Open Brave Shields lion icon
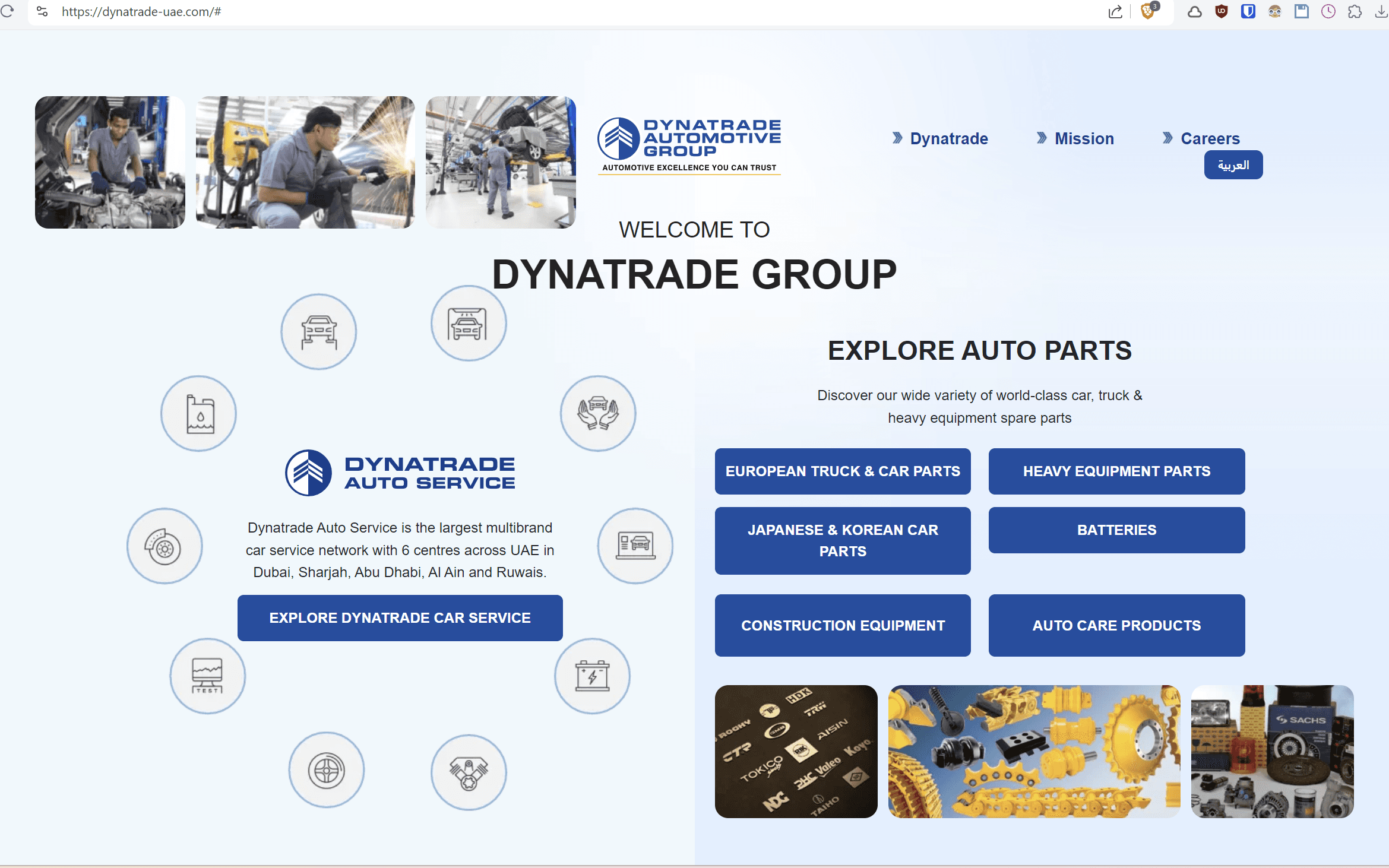The height and width of the screenshot is (868, 1389). point(1148,11)
